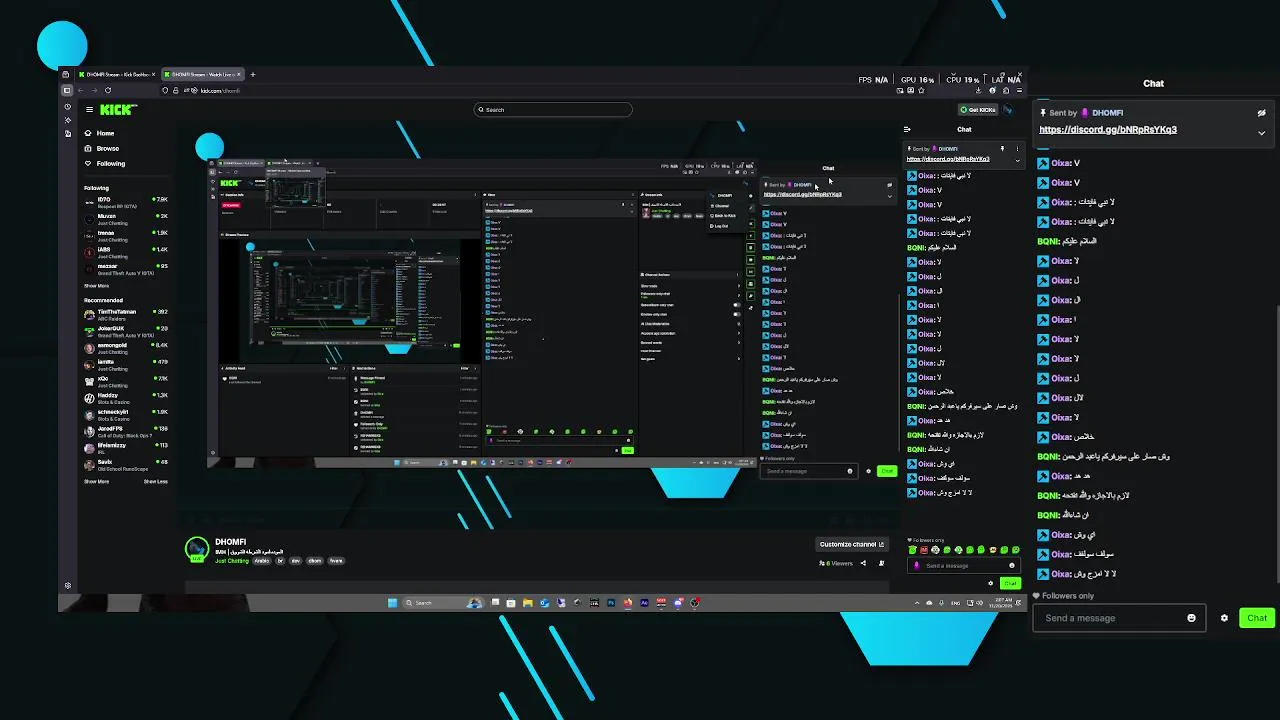Open the browser application menu icon
This screenshot has width=1280, height=720.
(x=1019, y=91)
